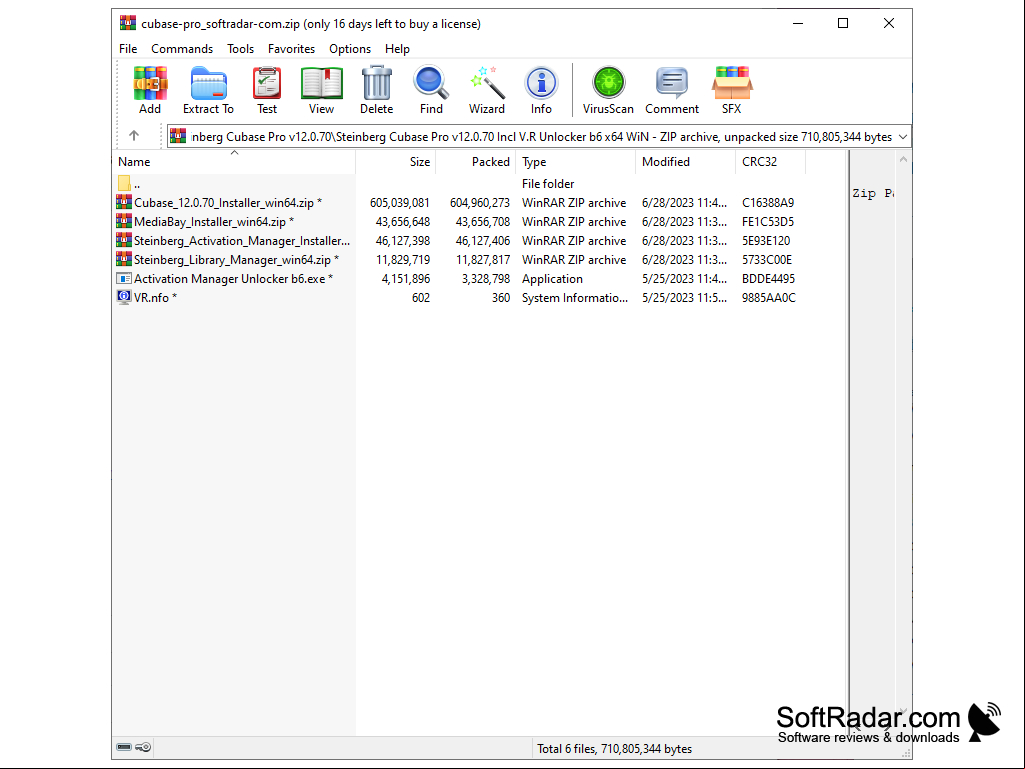Click the parent folder icon
Screen dimensions: 1025x769
pos(124,183)
